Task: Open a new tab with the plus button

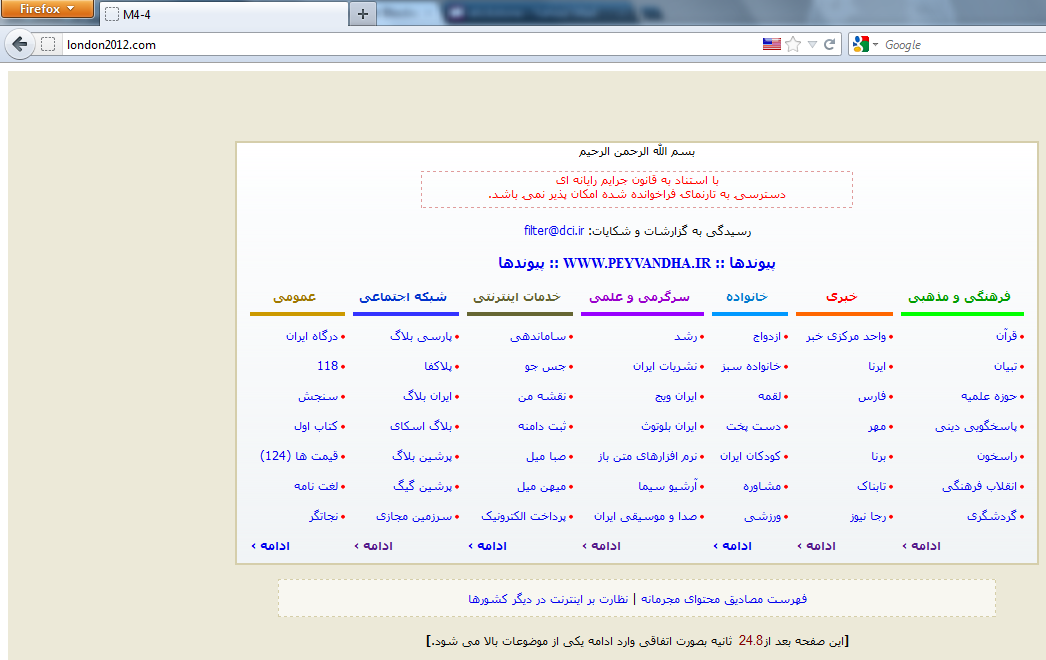Action: [x=363, y=14]
